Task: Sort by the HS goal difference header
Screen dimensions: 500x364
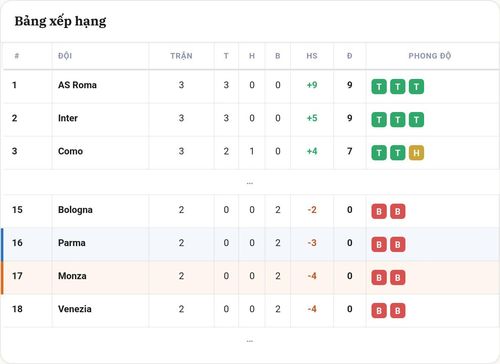Action: pos(312,56)
